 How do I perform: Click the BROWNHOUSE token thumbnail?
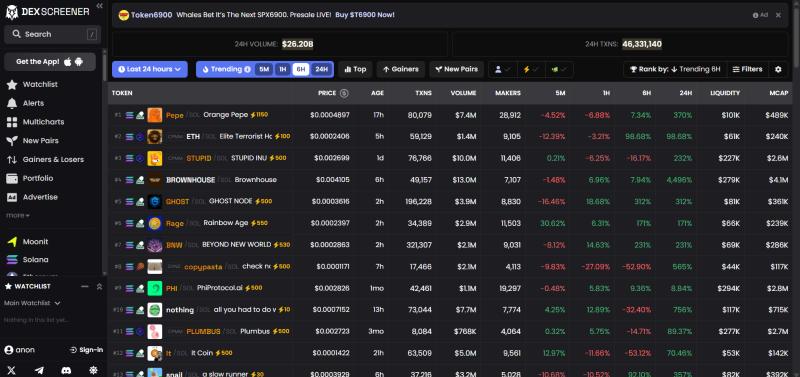[x=155, y=180]
